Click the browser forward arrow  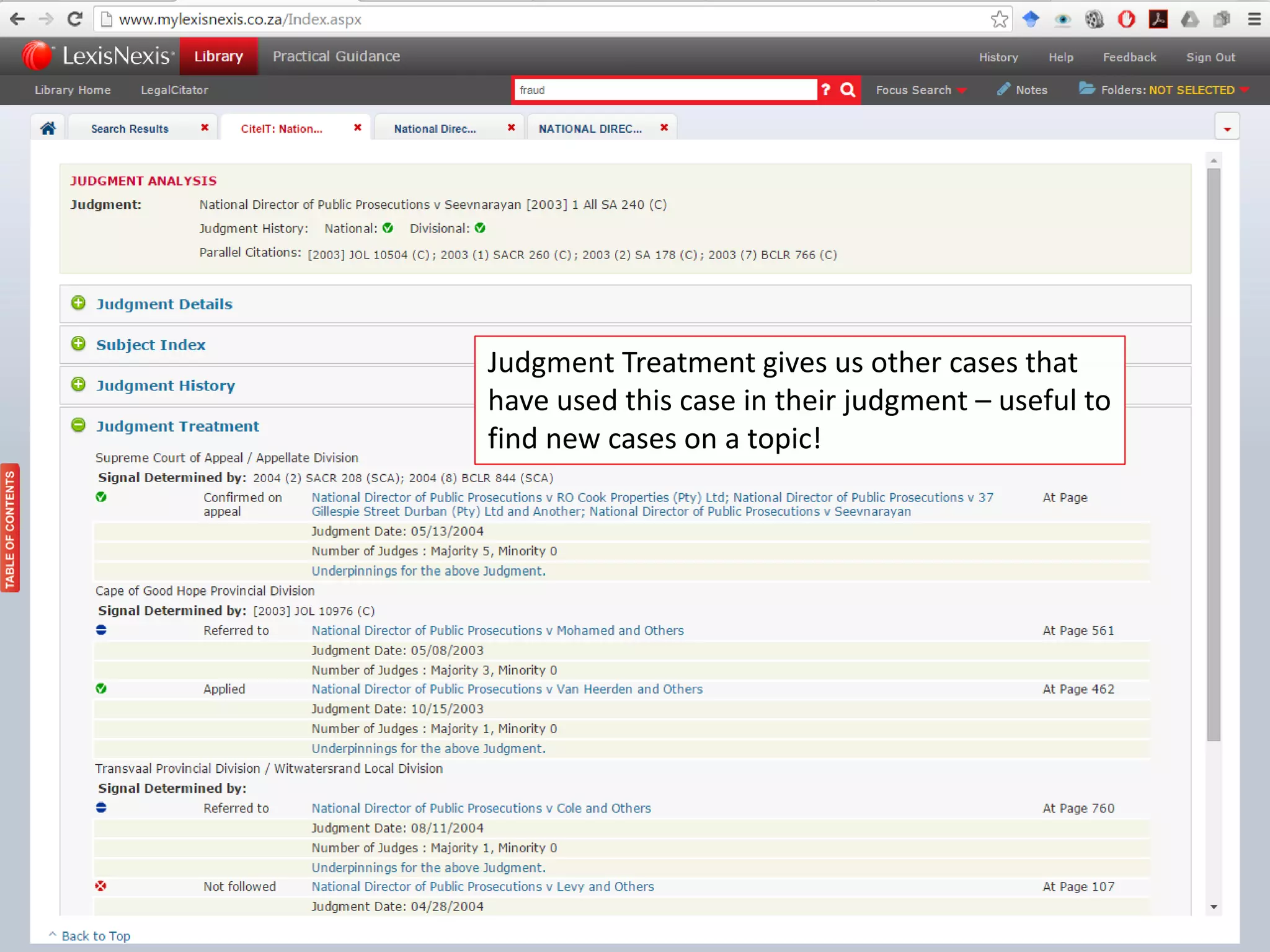tap(46, 19)
